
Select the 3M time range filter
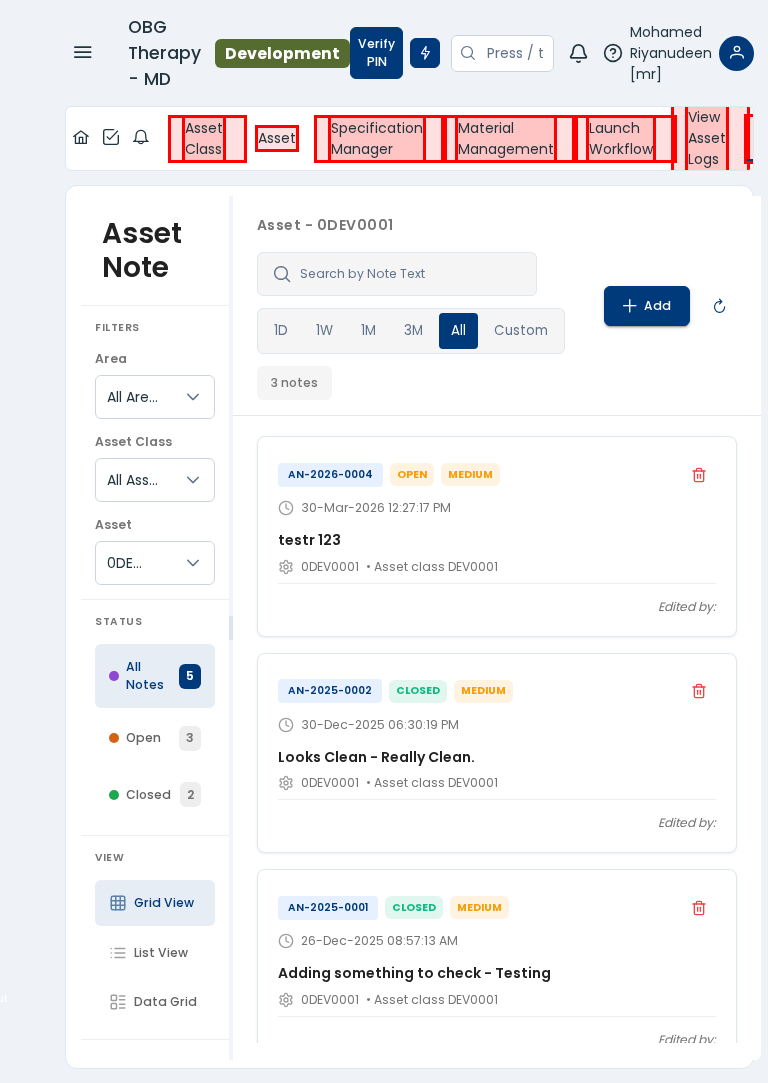pyautogui.click(x=413, y=330)
